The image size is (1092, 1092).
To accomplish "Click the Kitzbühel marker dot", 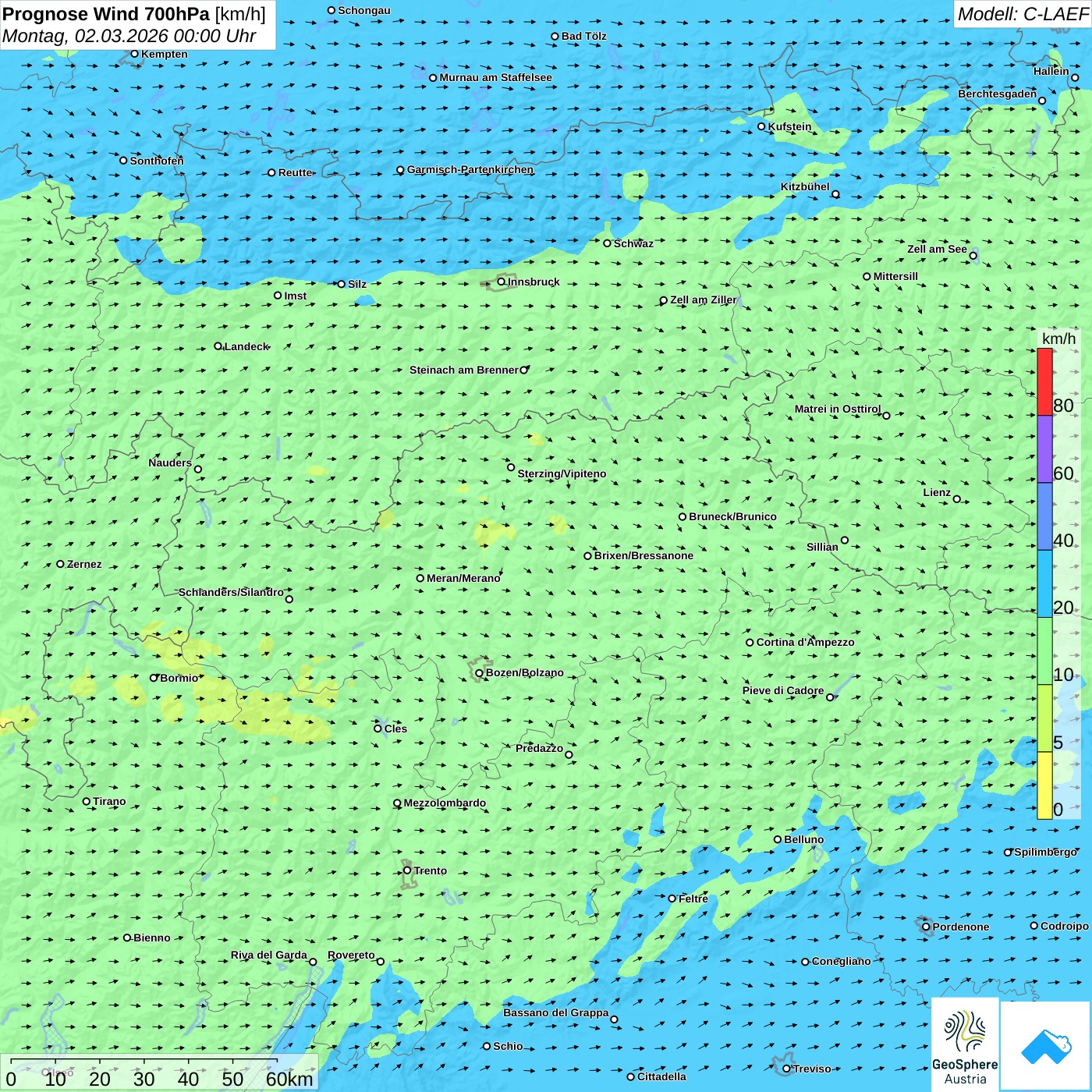I will 835,194.
